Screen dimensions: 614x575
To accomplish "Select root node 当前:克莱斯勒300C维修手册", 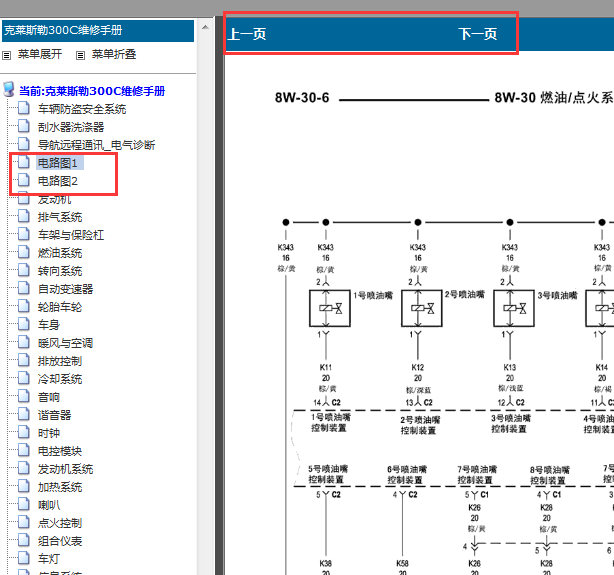I will 92,91.
